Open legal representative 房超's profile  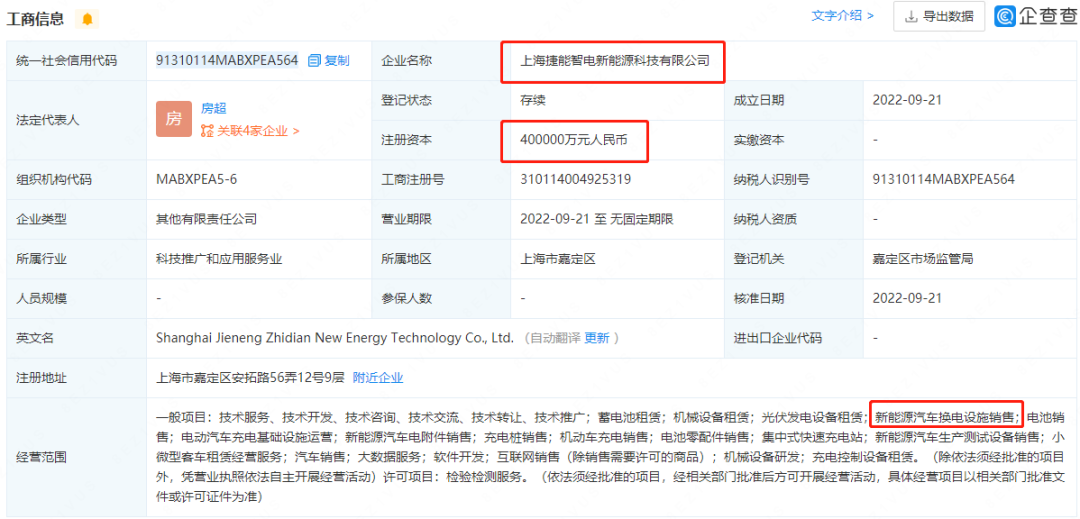point(214,108)
